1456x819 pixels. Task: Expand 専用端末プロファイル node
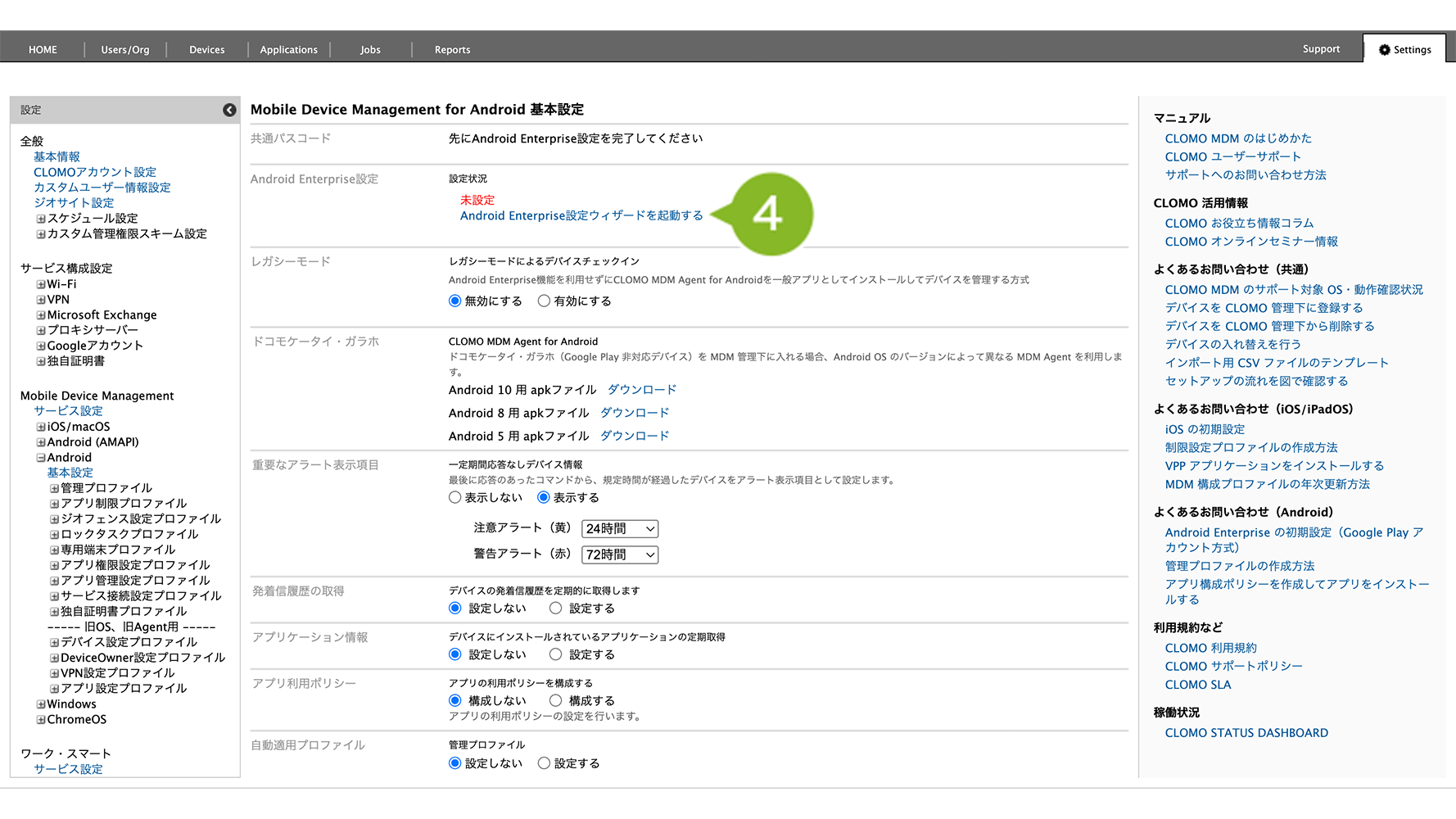(55, 550)
